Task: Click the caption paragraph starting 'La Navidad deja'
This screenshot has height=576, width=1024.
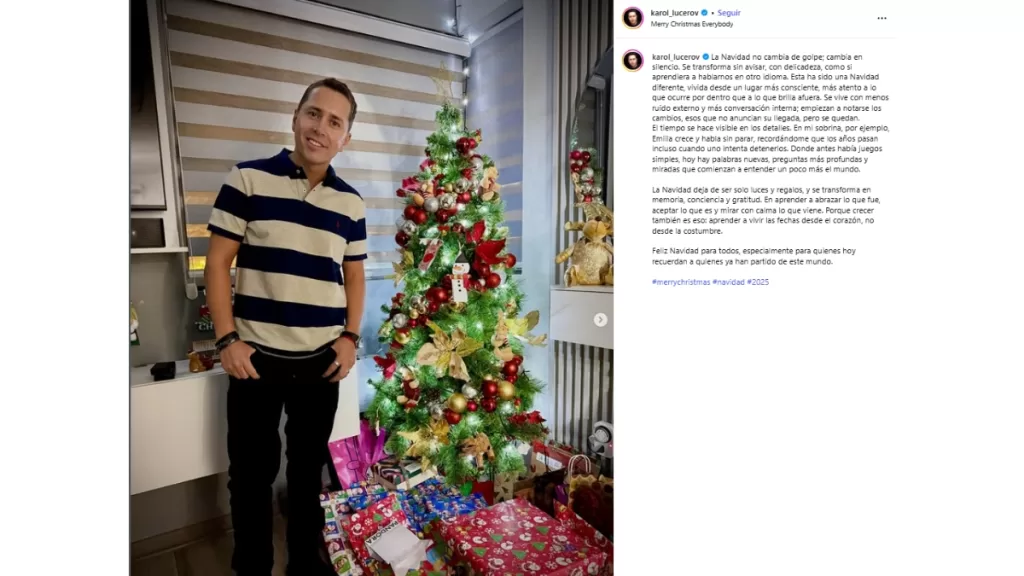Action: (x=763, y=210)
